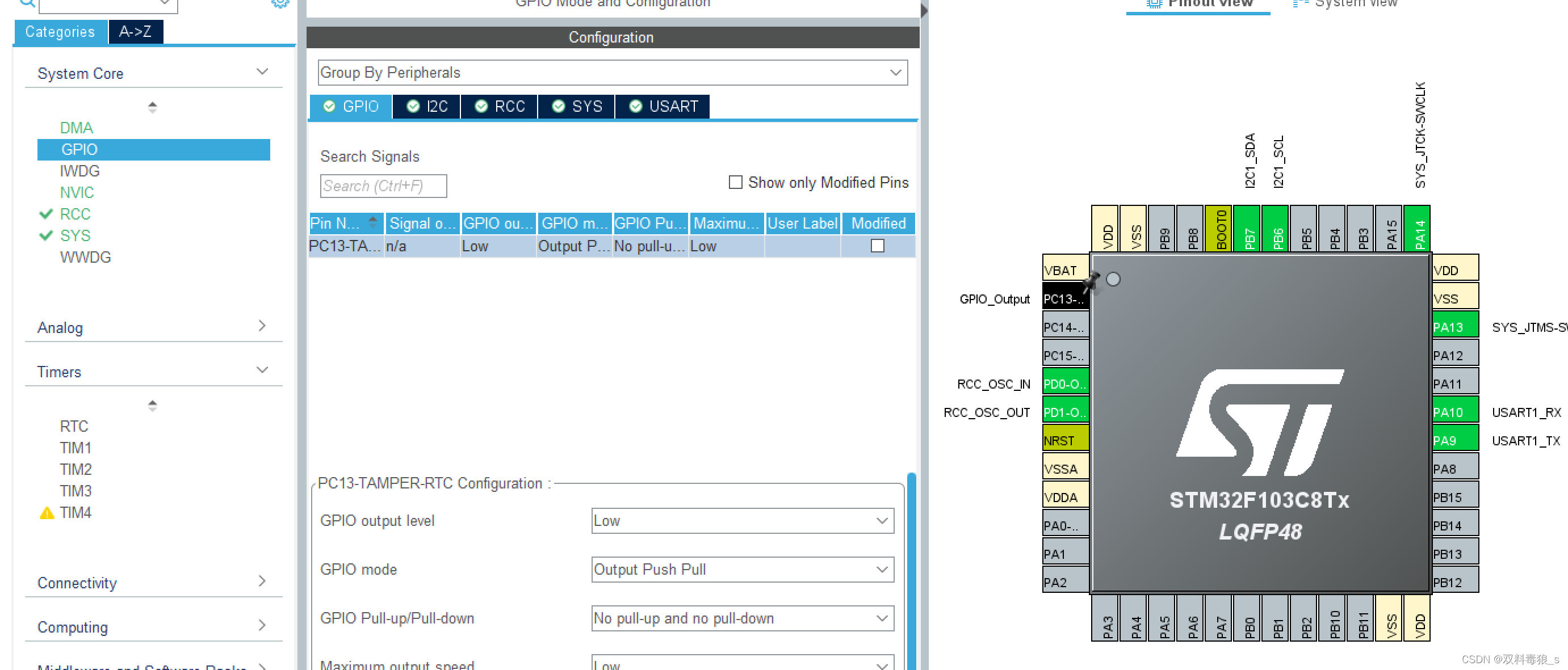
Task: Click the sort arrows under Timers
Action: click(153, 406)
